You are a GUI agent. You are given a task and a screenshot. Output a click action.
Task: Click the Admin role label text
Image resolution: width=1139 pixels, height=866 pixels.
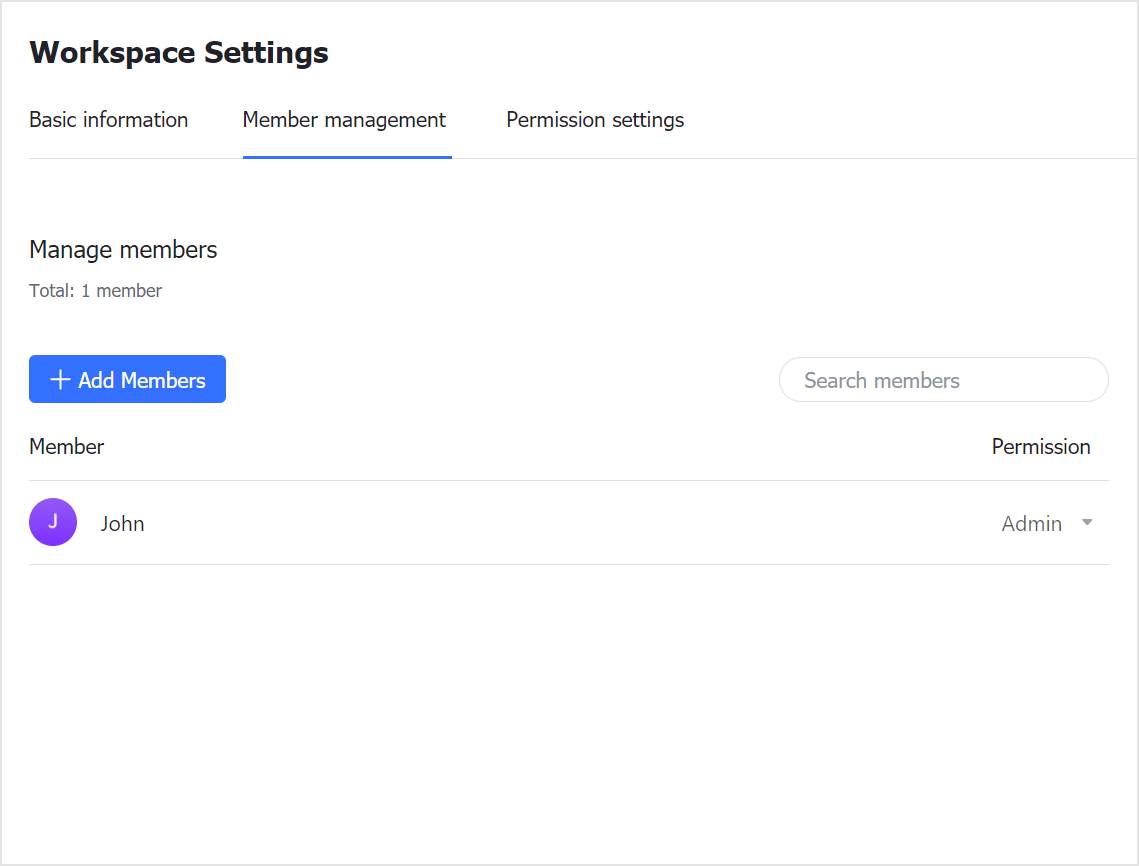1031,524
